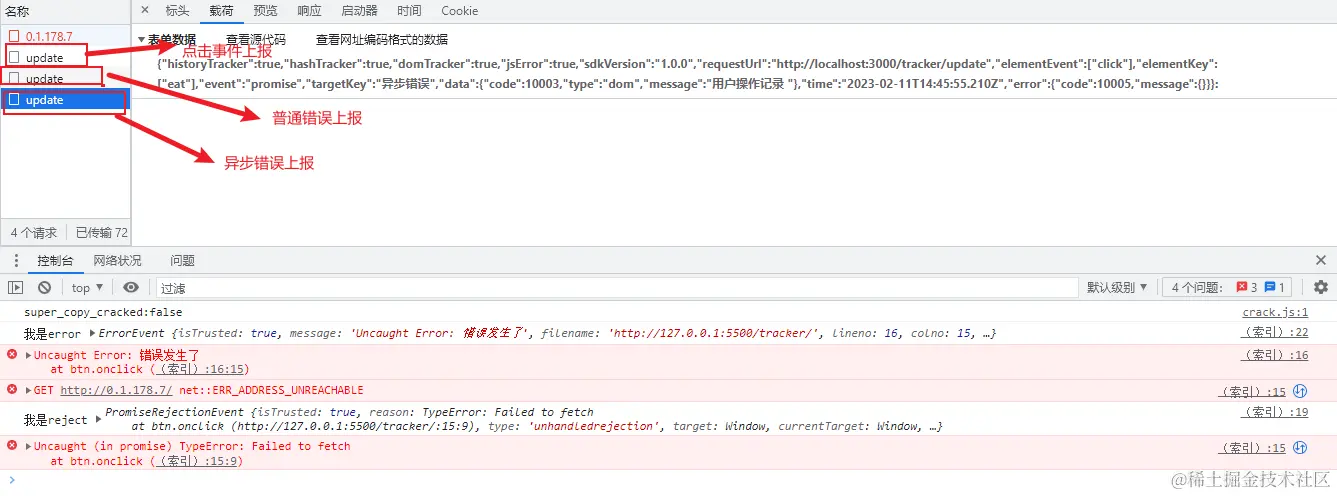
Task: Open the (索引):15 link in the GET error row
Action: pos(1253,391)
